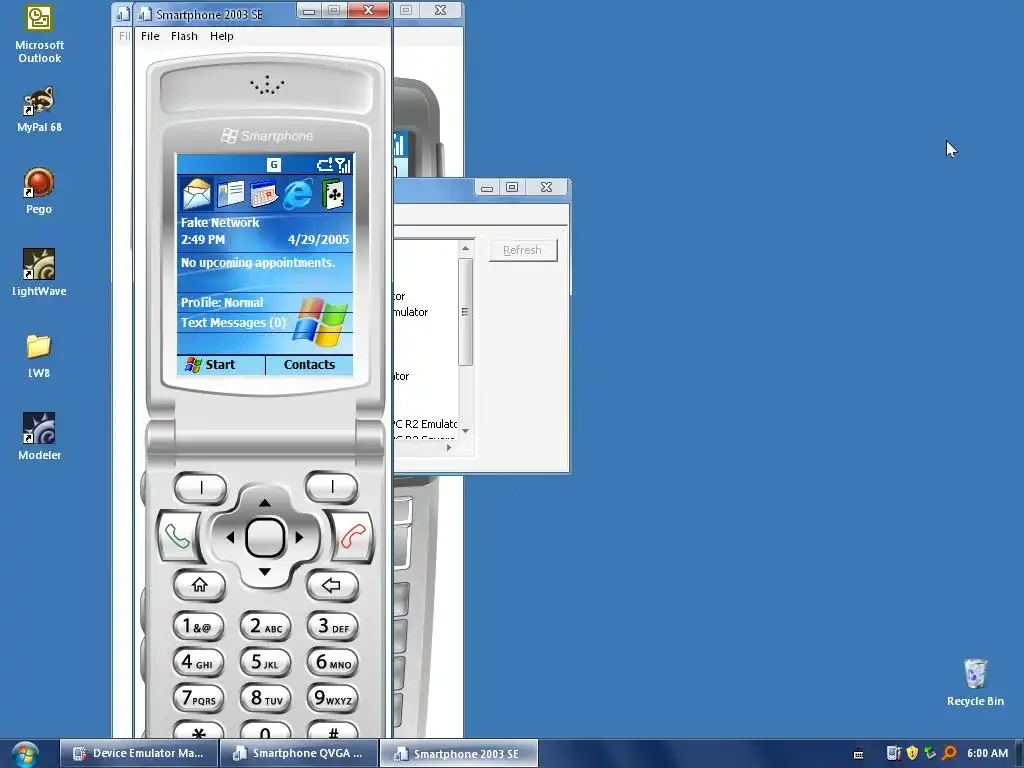
Task: Select 'No upcoming appointments.' line
Action: tap(258, 263)
